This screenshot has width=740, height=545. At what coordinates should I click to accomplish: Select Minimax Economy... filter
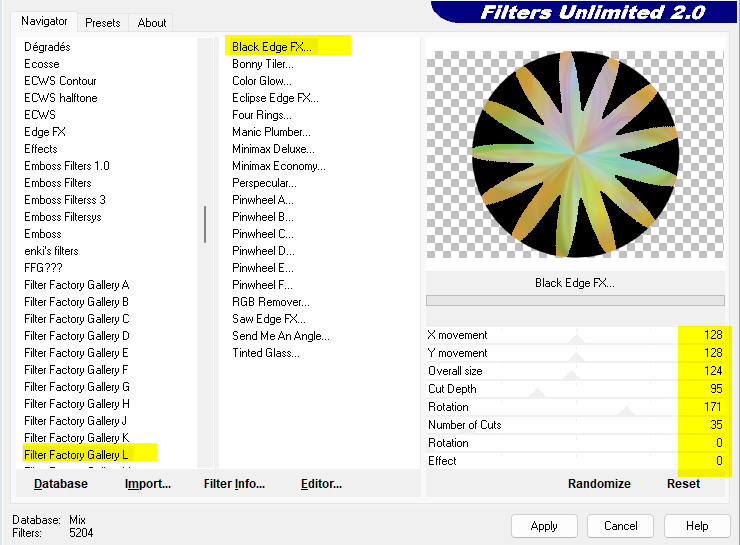(279, 166)
